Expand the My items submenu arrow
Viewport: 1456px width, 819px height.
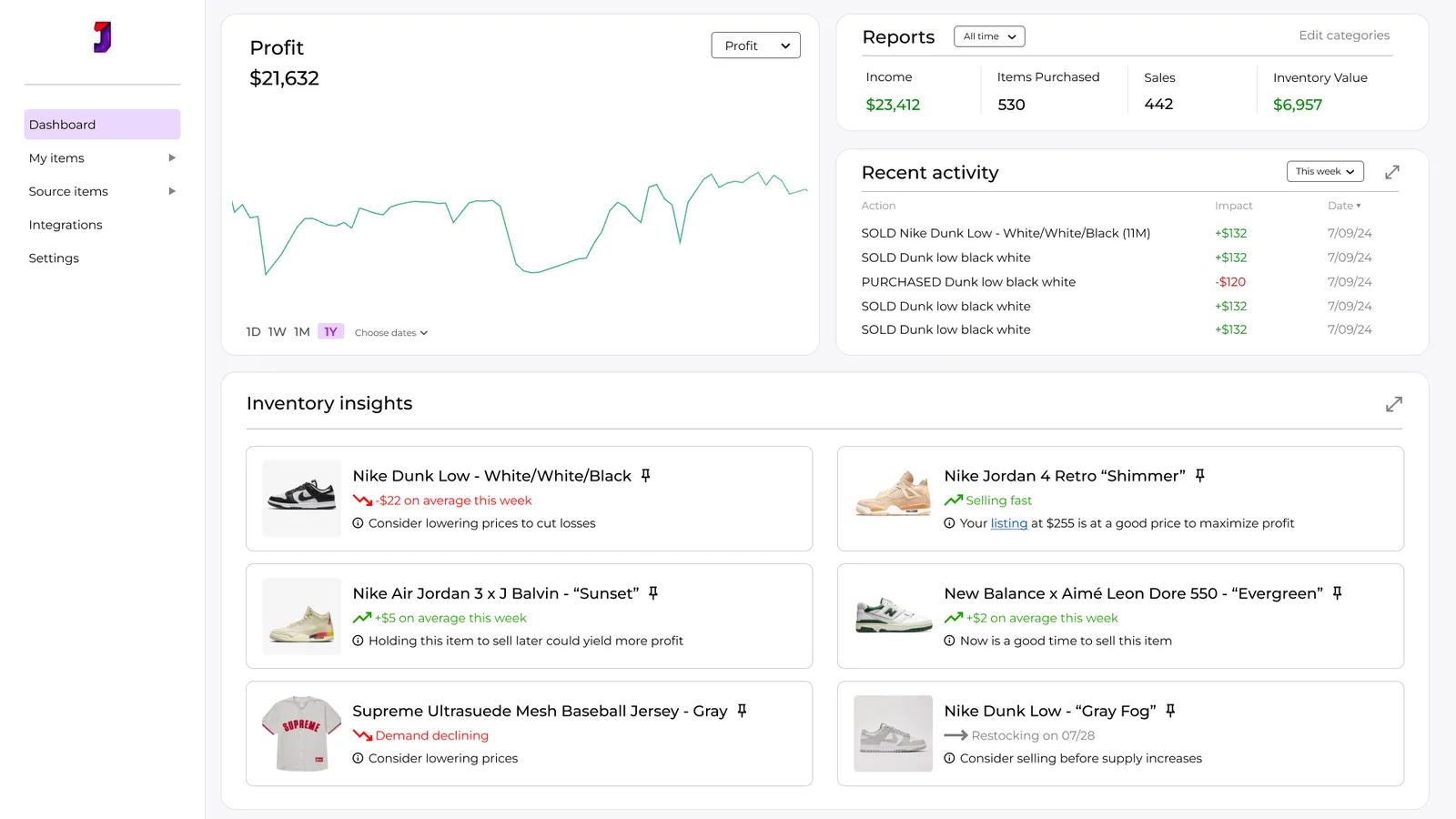[172, 157]
